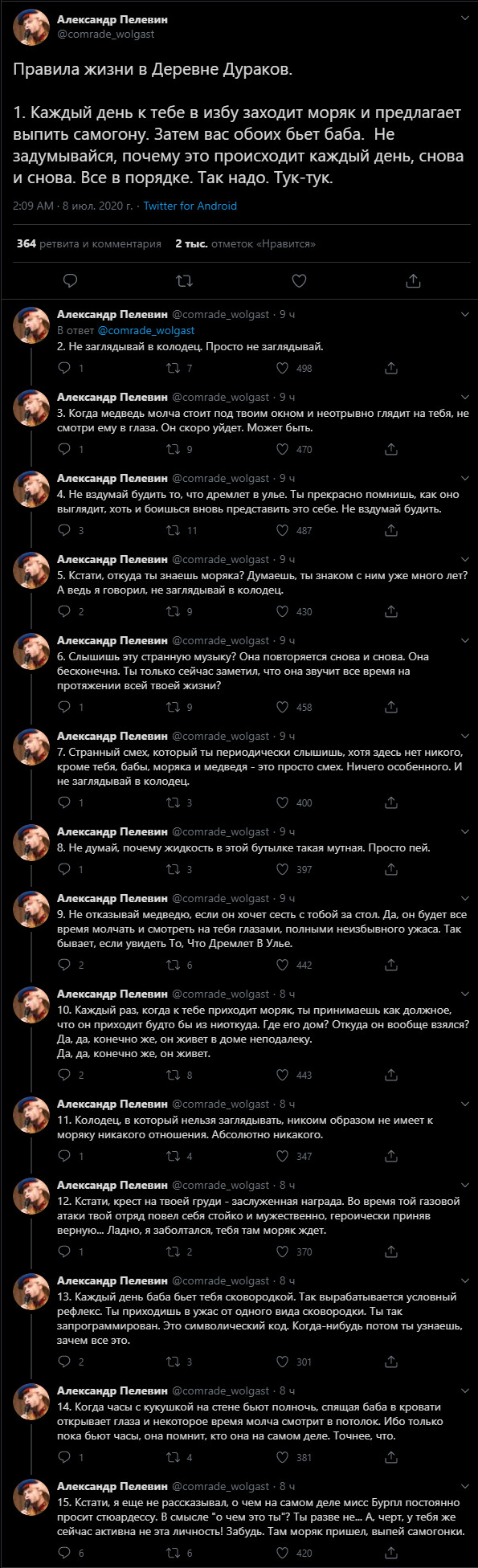View the 2 тыс. Нравится likes list
Image resolution: width=478 pixels, height=1568 pixels.
(x=245, y=243)
